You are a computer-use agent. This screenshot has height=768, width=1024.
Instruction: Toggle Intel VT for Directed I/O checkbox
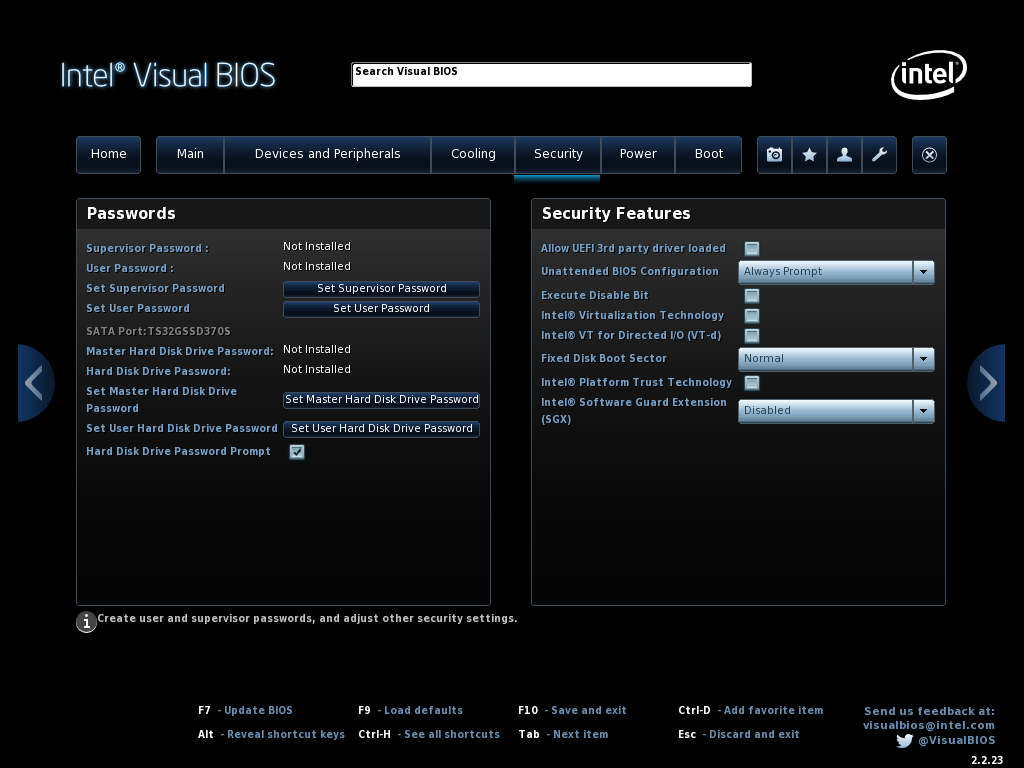[752, 336]
